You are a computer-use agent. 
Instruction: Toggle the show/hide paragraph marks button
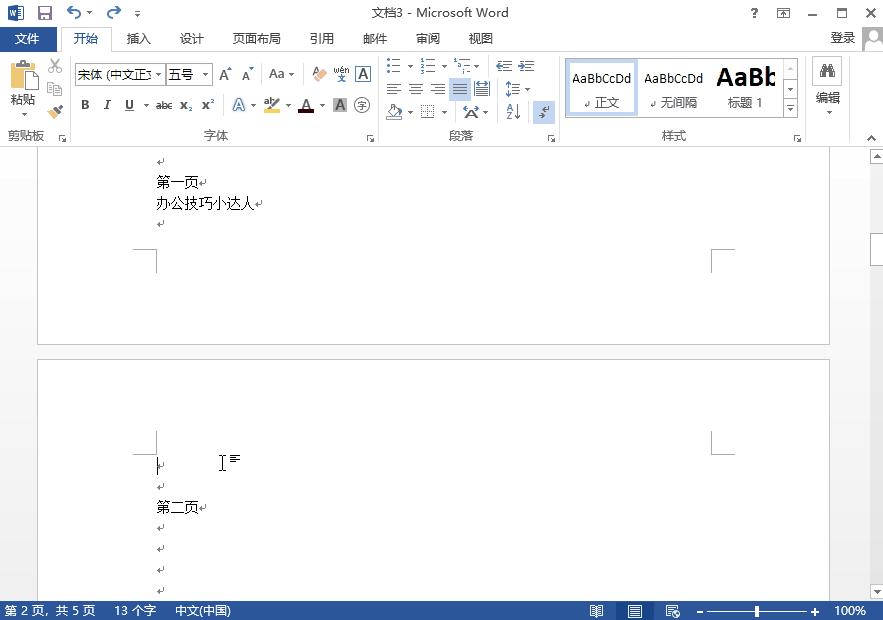[544, 111]
